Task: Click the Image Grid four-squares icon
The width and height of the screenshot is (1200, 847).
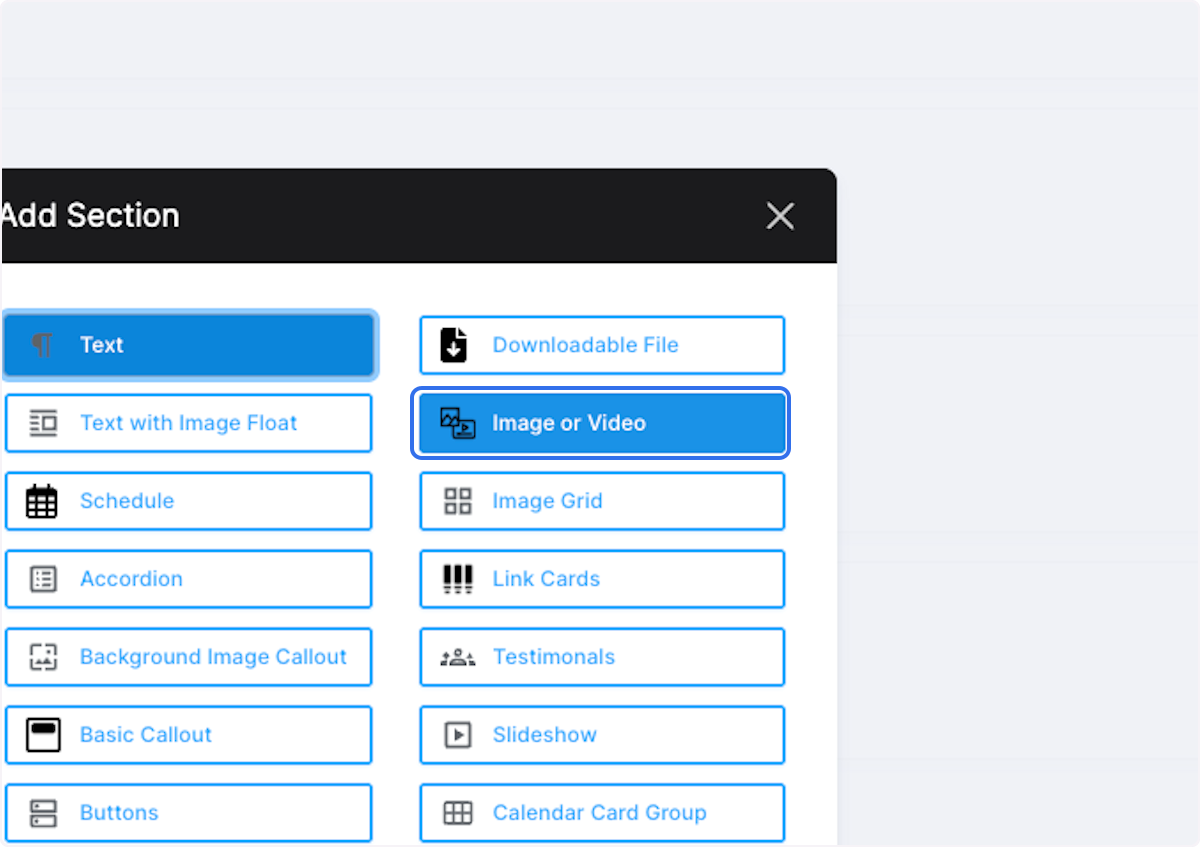Action: (457, 501)
